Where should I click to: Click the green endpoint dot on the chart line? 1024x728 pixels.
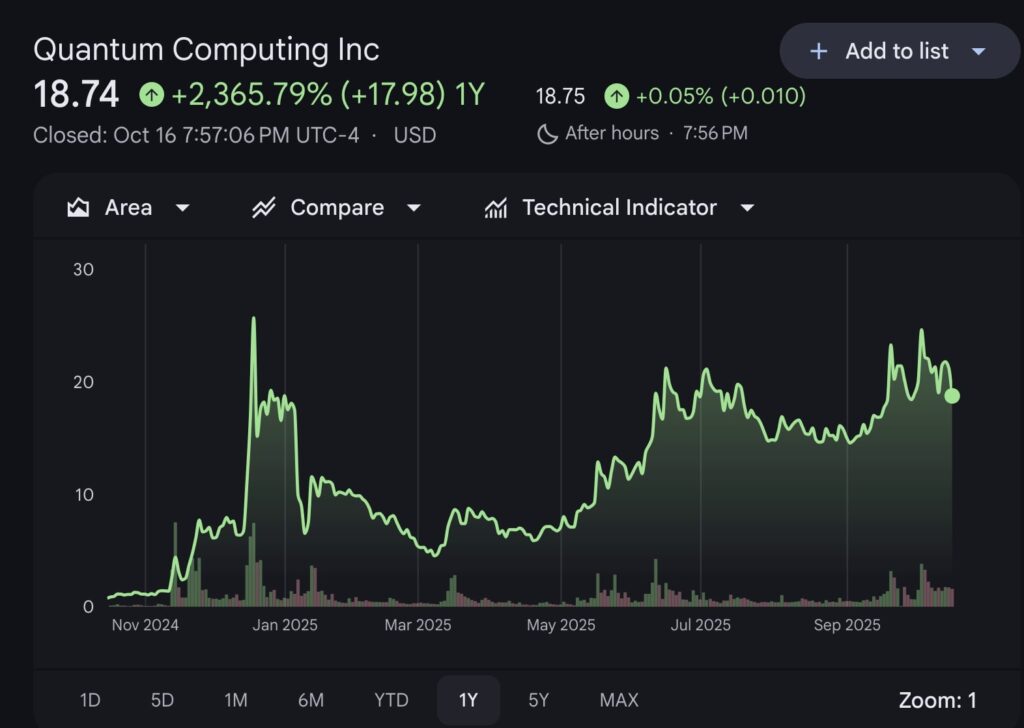point(952,396)
